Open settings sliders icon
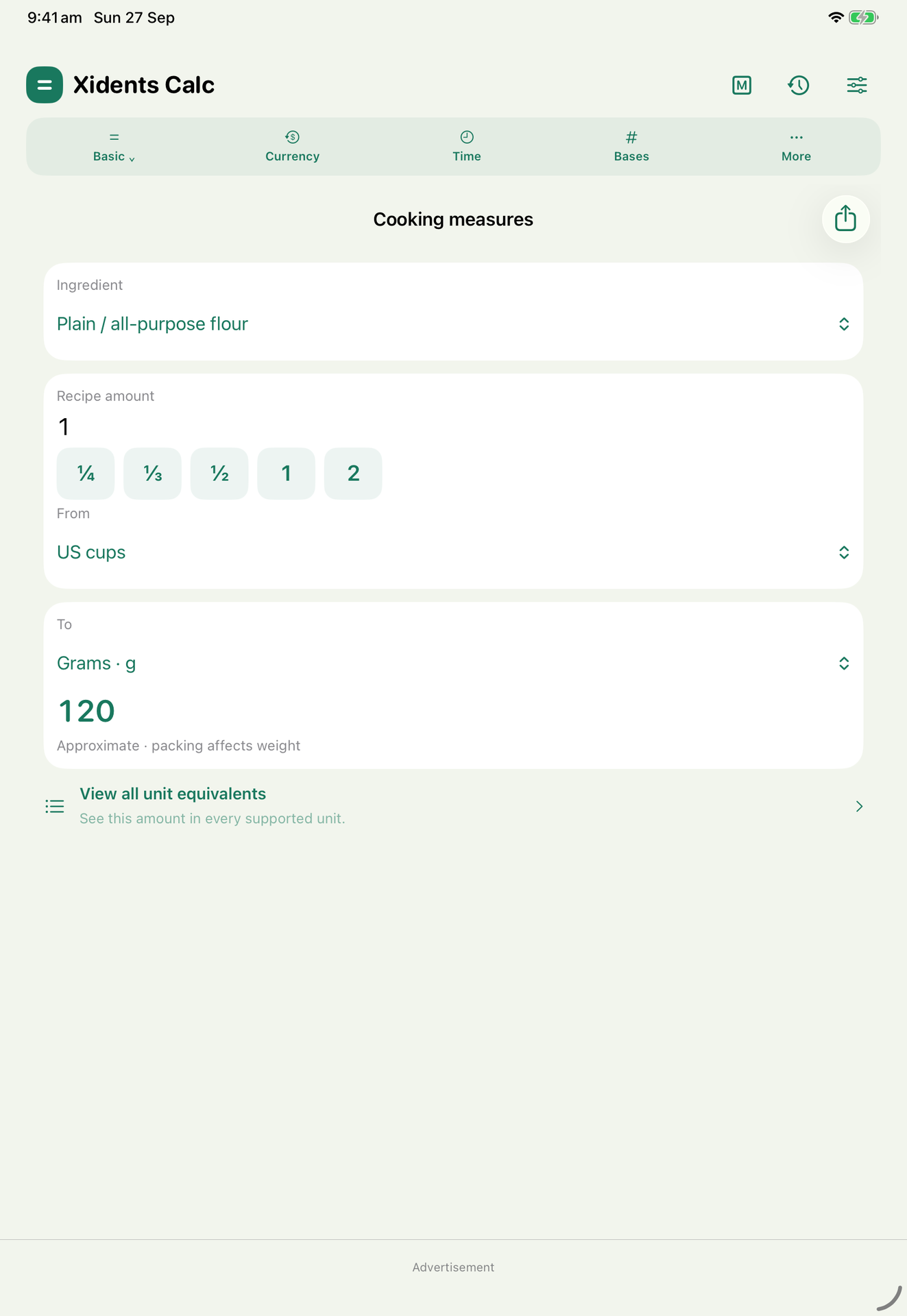Viewport: 907px width, 1316px height. [857, 85]
